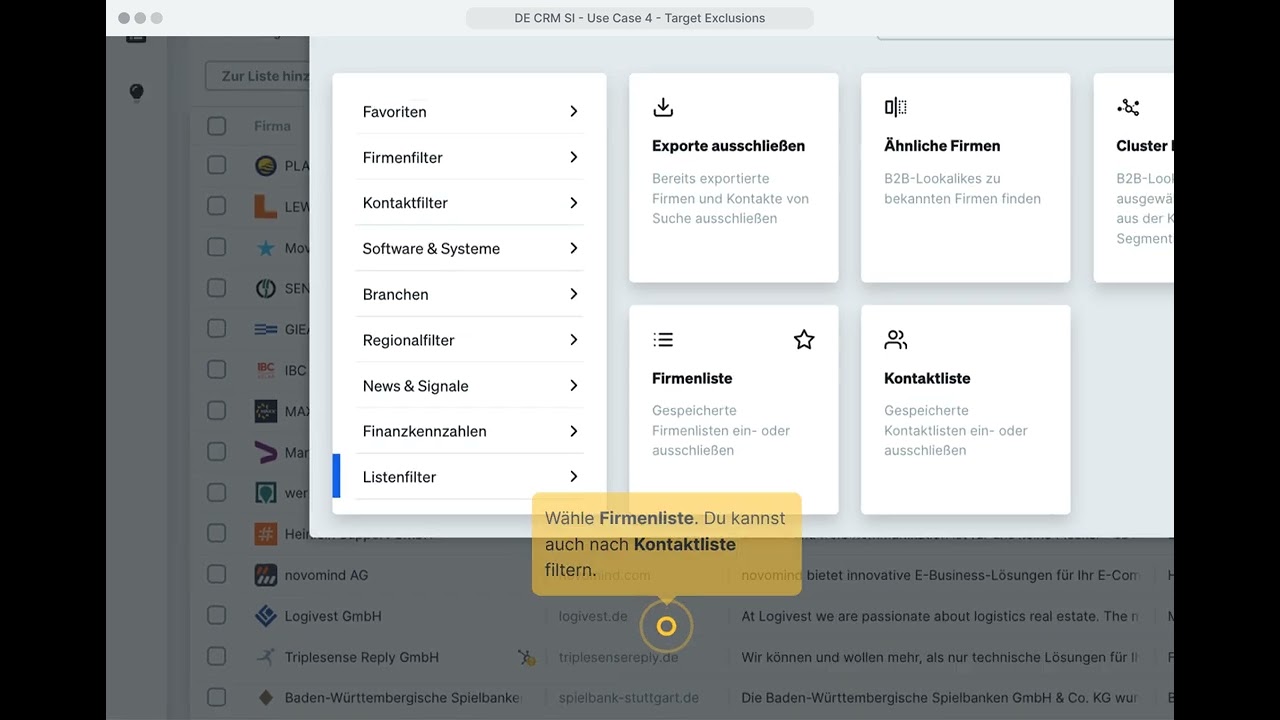Choose the Kontaktliste filter card

coord(966,410)
